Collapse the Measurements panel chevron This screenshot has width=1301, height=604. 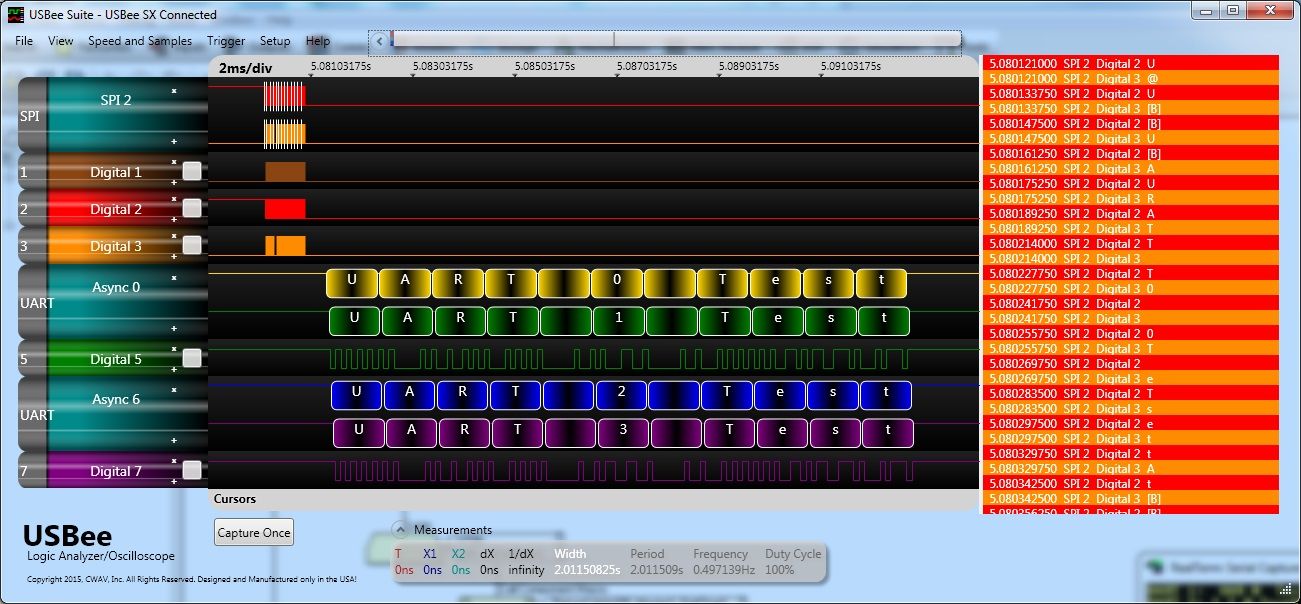click(x=400, y=530)
